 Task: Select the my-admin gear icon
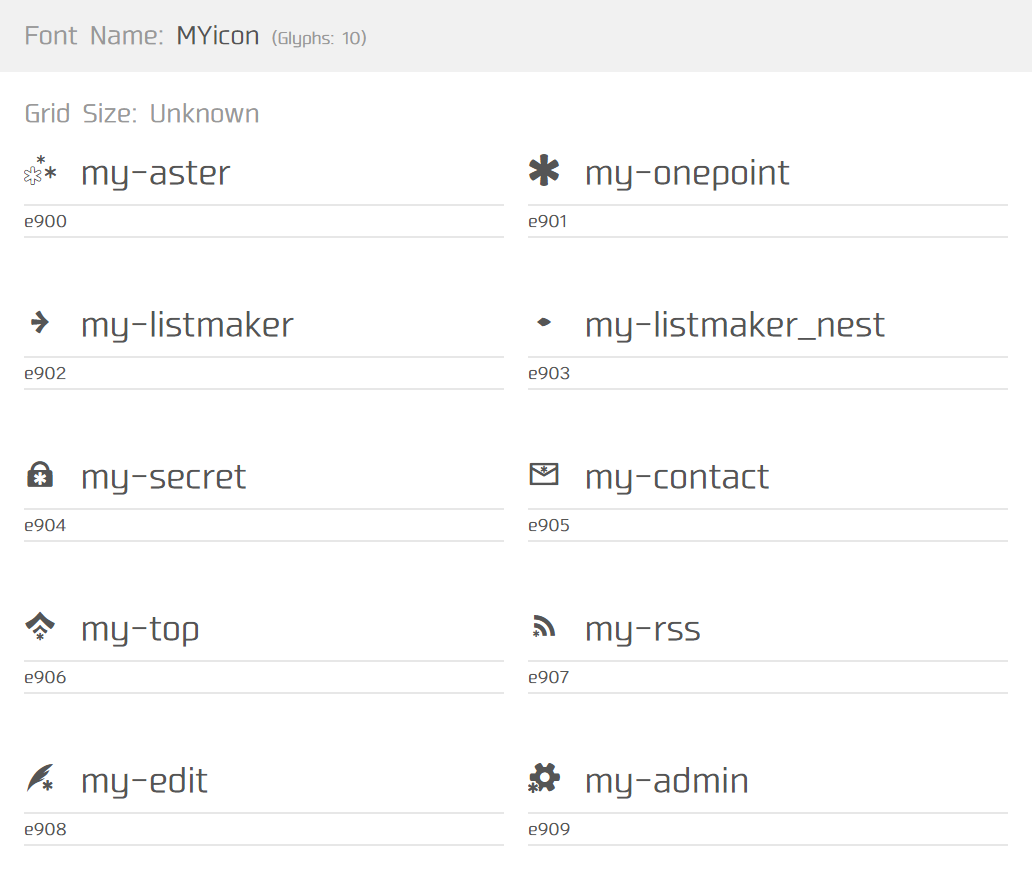tap(544, 778)
